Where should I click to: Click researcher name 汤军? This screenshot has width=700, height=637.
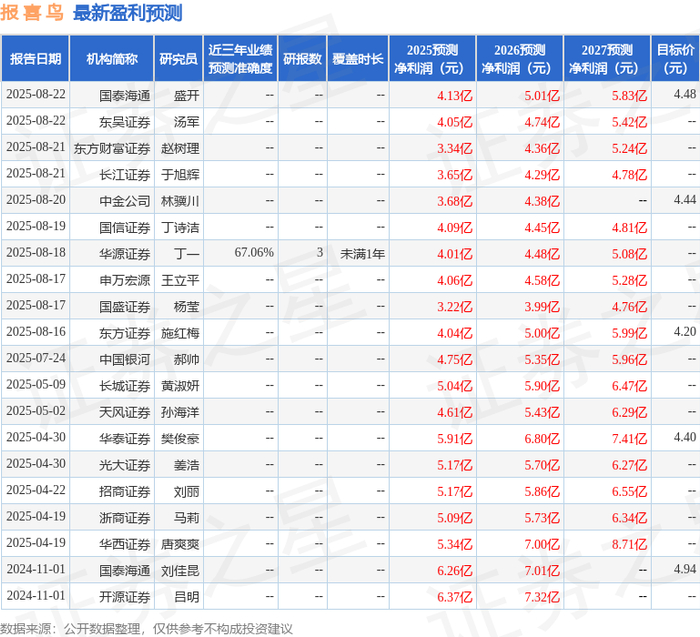click(x=187, y=122)
